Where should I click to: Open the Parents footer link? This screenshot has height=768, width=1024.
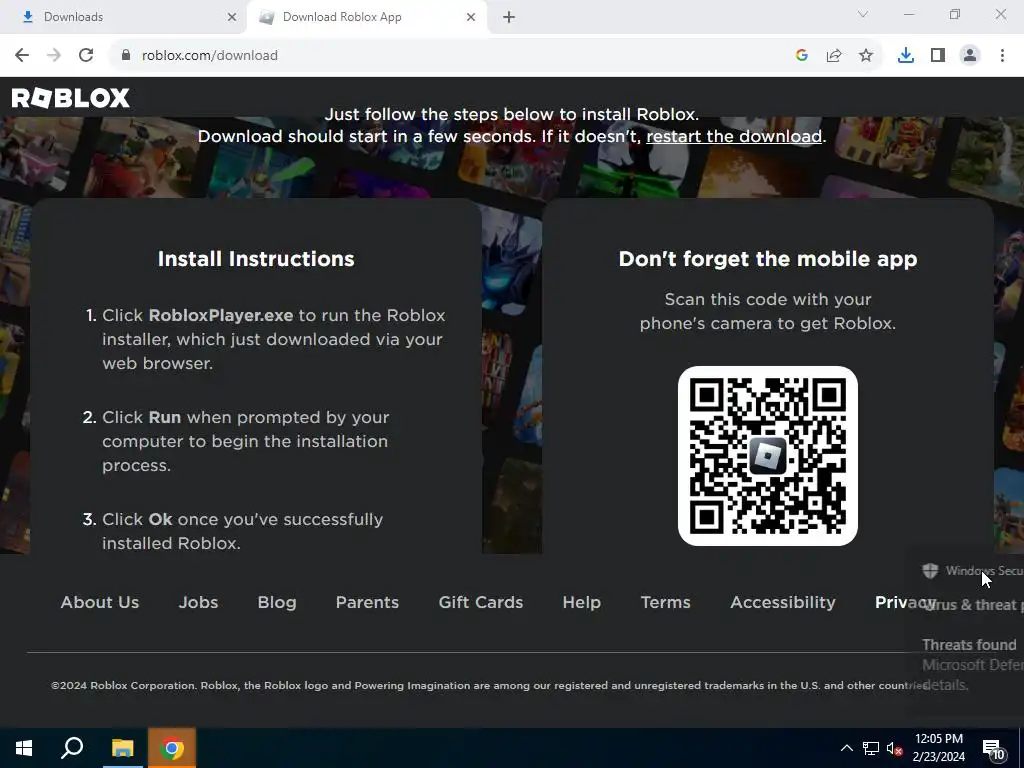(x=367, y=602)
